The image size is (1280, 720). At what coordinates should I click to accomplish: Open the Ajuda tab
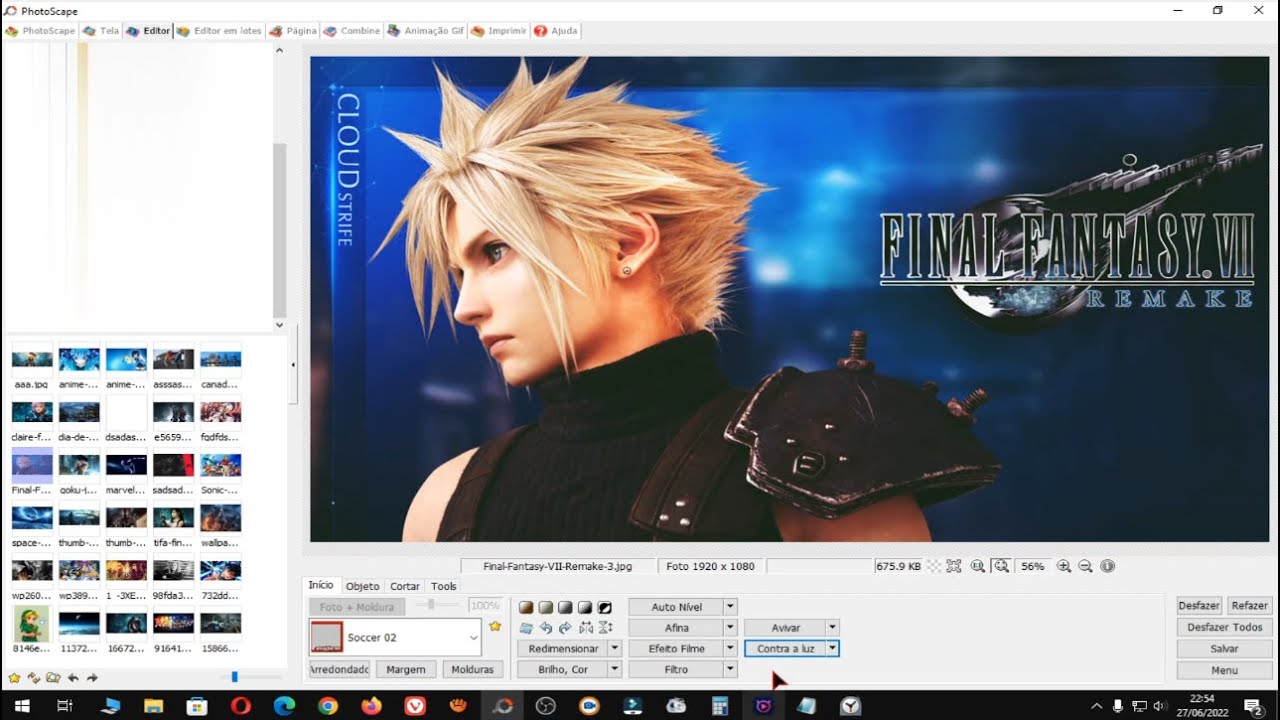point(556,31)
